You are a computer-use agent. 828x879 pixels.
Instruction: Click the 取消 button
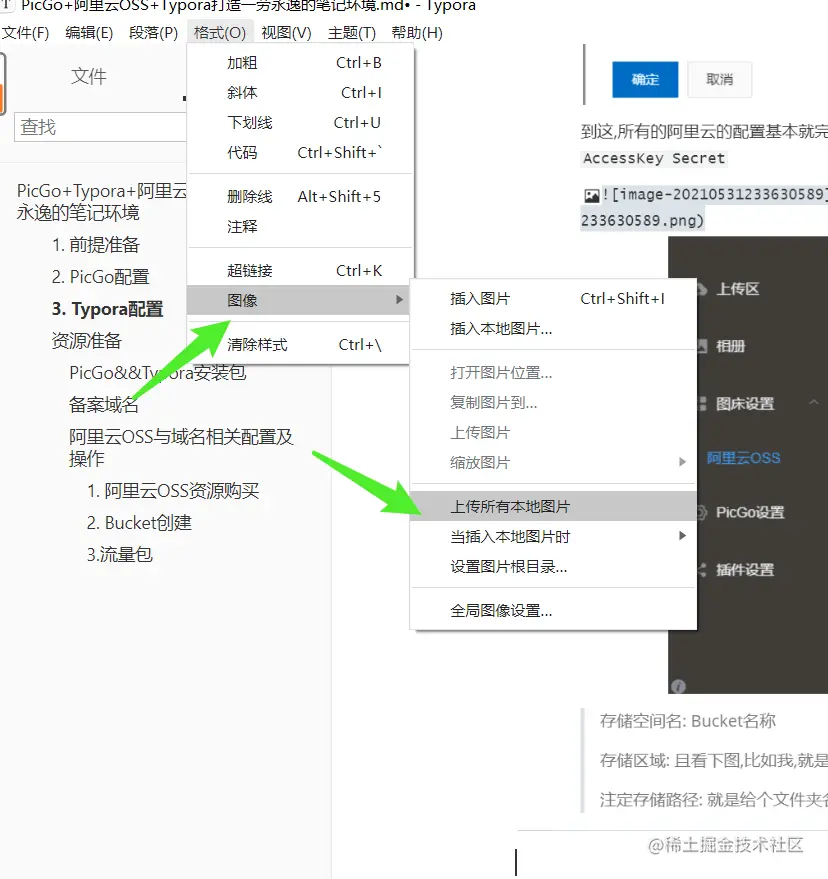(719, 80)
